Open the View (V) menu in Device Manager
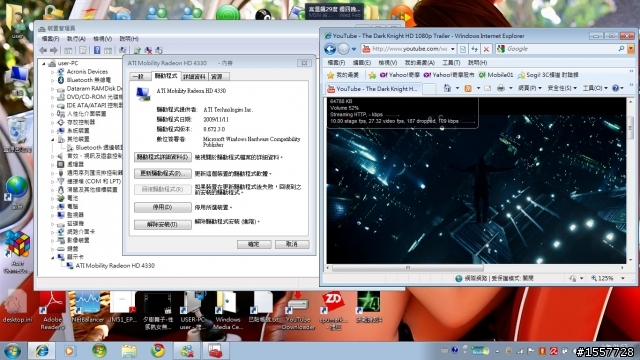 (102, 39)
